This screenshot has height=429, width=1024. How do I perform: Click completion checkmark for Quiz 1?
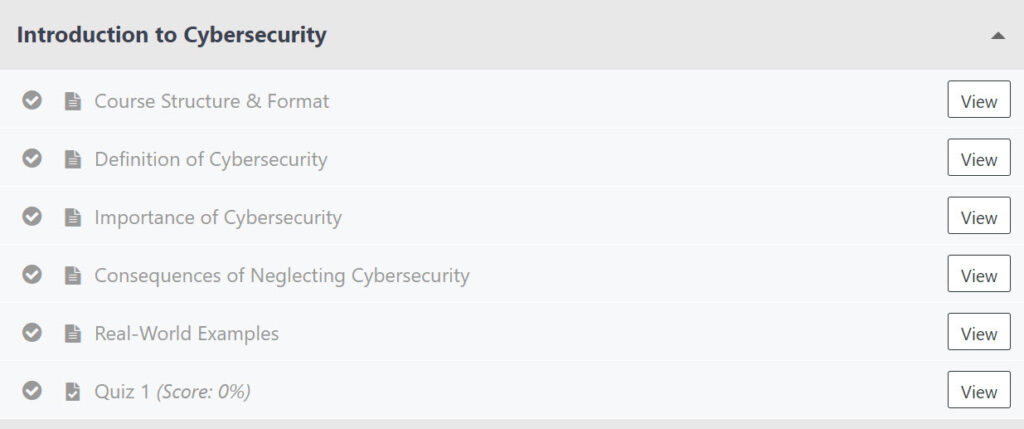coord(33,391)
